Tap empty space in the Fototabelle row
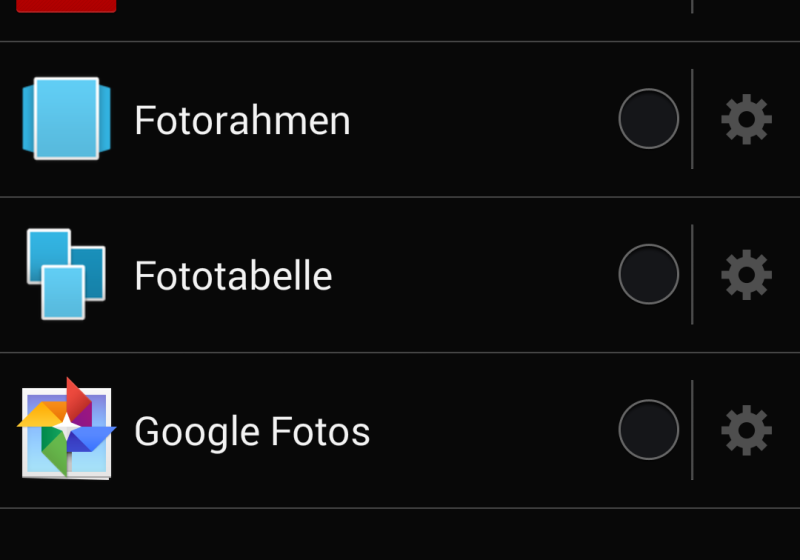 point(480,274)
